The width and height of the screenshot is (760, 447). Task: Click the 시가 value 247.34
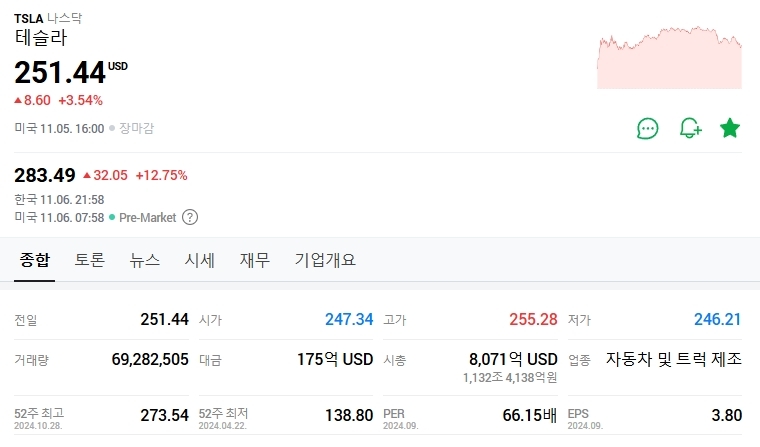[349, 319]
